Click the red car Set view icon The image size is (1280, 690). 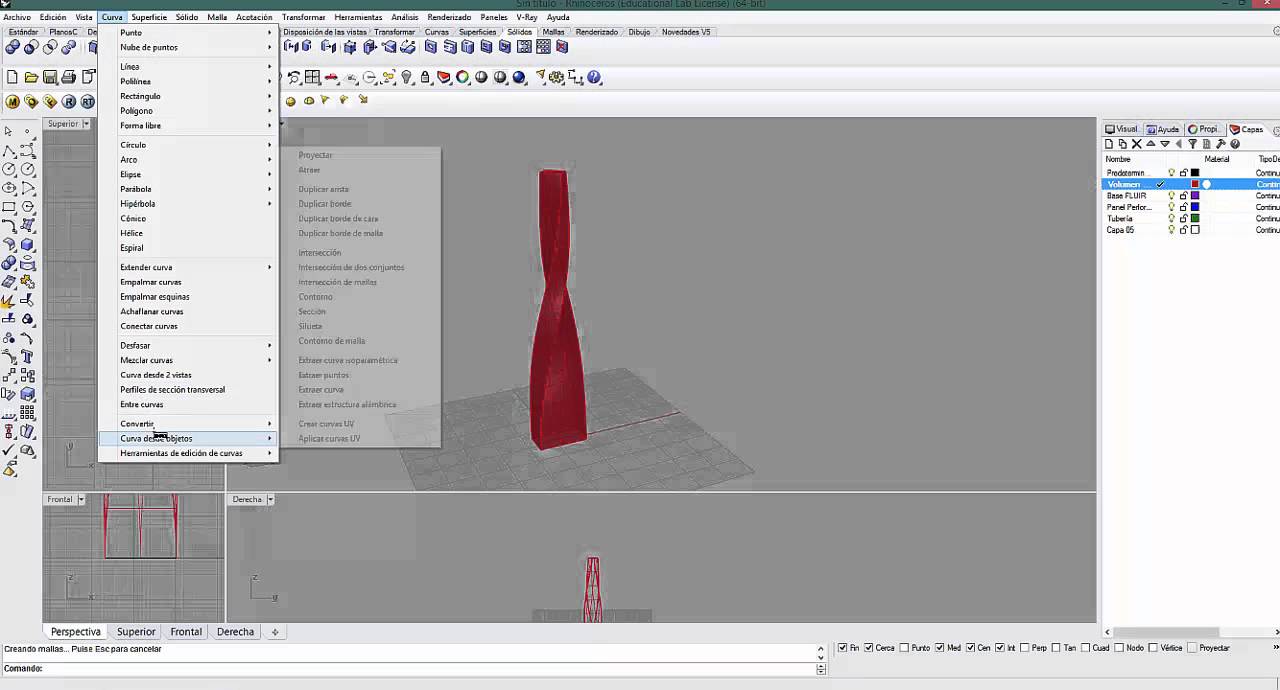coord(332,77)
